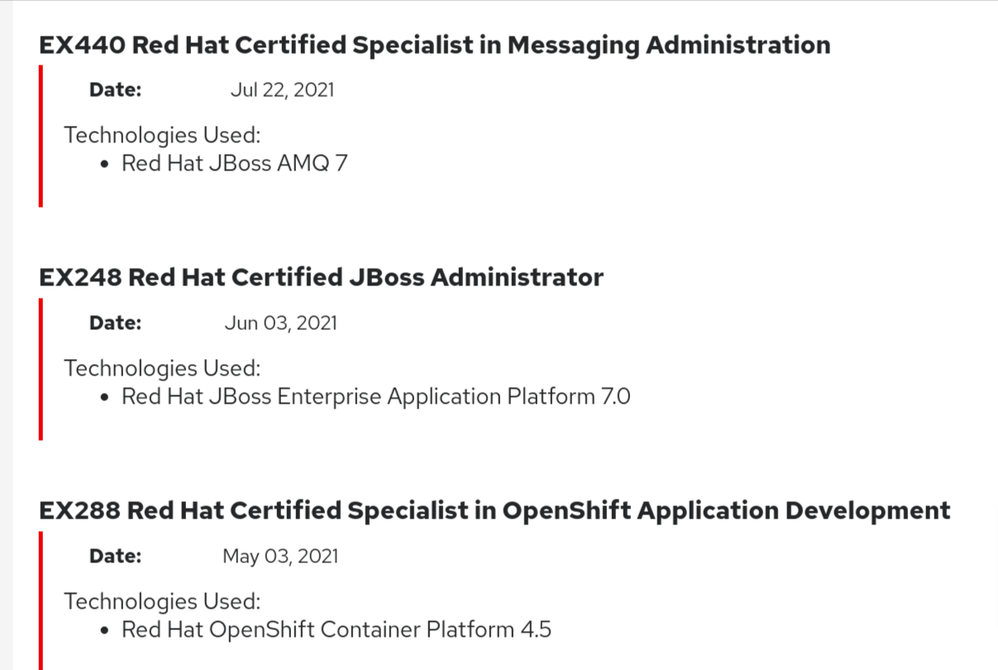Select JBoss Enterprise Application Platform 7.0 item
The width and height of the screenshot is (998, 670).
click(376, 397)
